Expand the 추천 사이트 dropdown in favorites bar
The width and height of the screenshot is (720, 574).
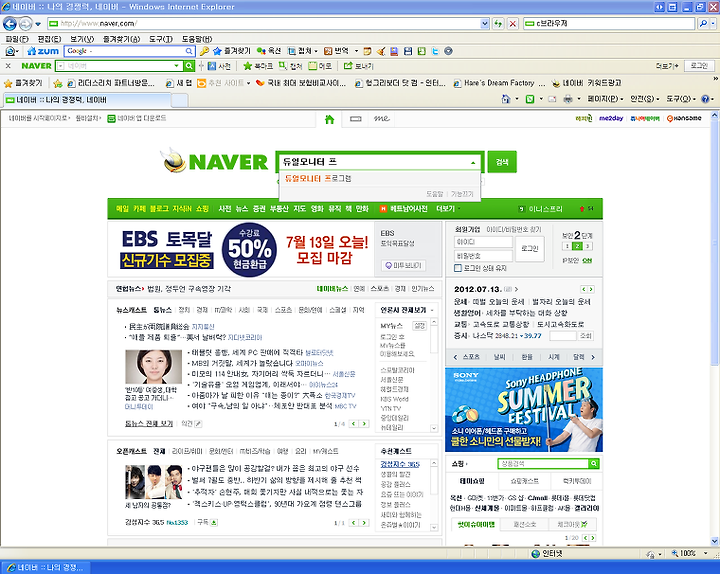pos(248,83)
